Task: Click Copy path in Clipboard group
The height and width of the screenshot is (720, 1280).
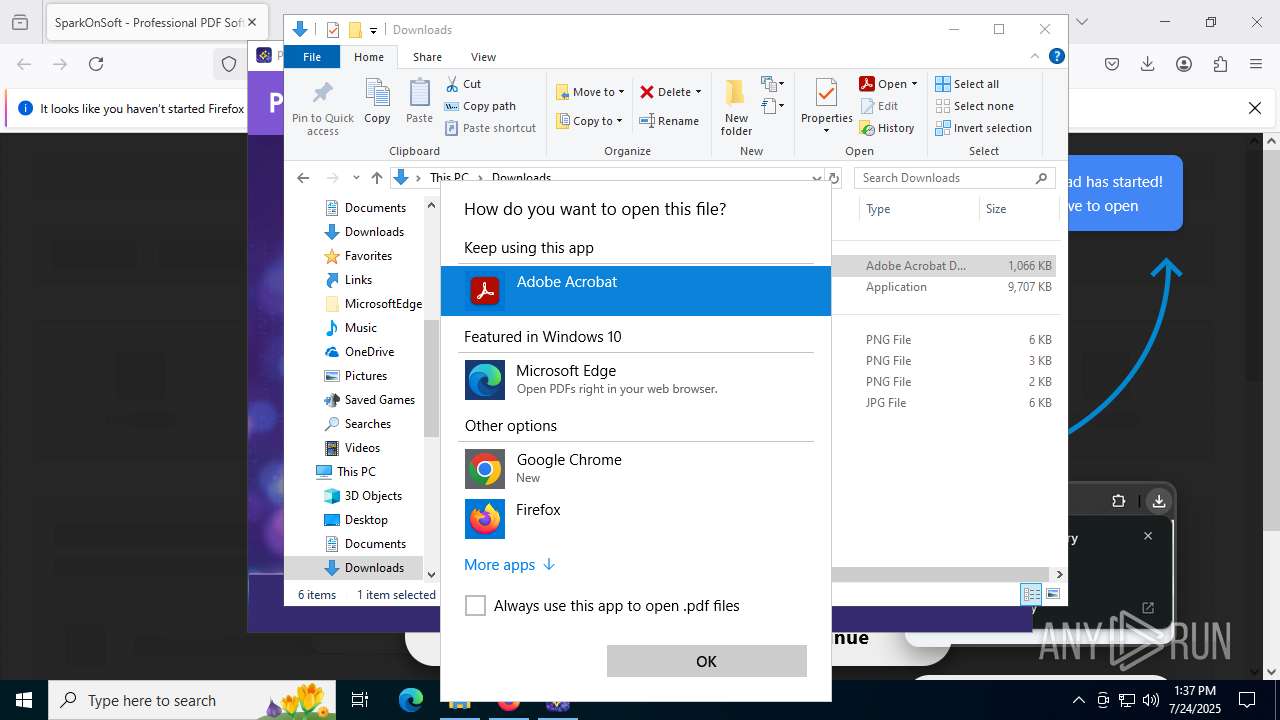Action: coord(481,106)
